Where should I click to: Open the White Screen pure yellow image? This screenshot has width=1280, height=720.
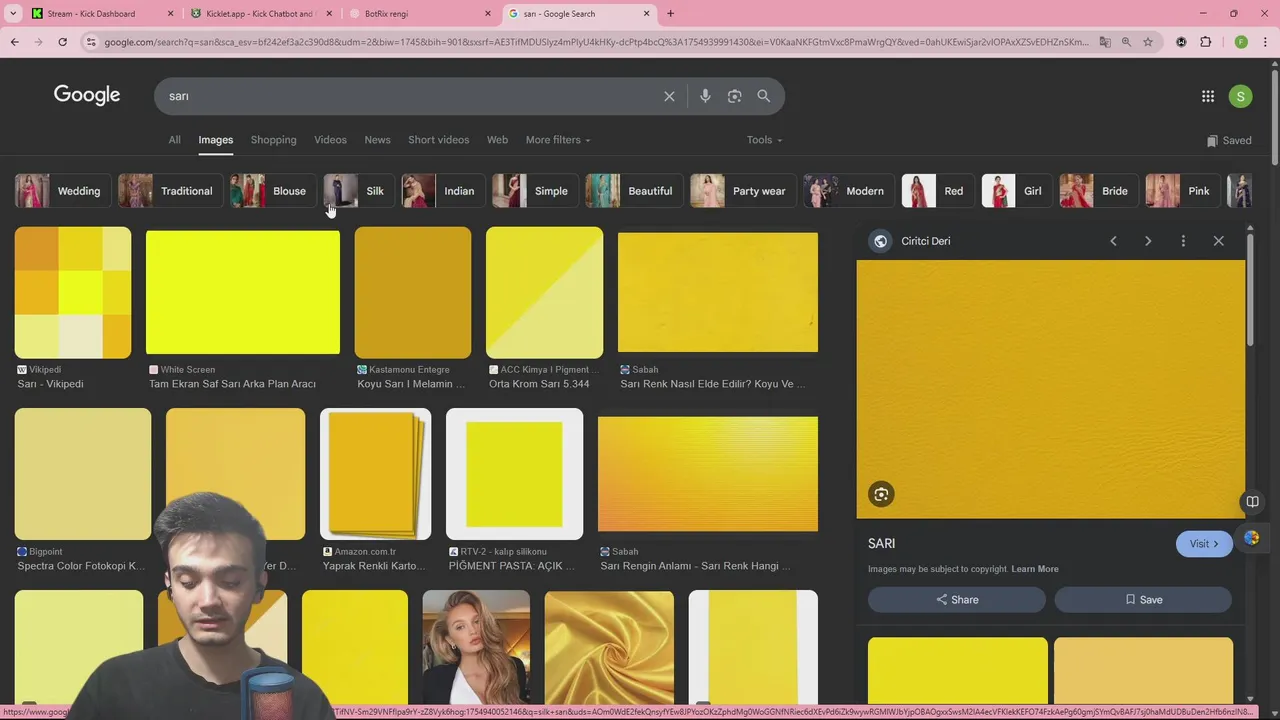click(x=243, y=293)
